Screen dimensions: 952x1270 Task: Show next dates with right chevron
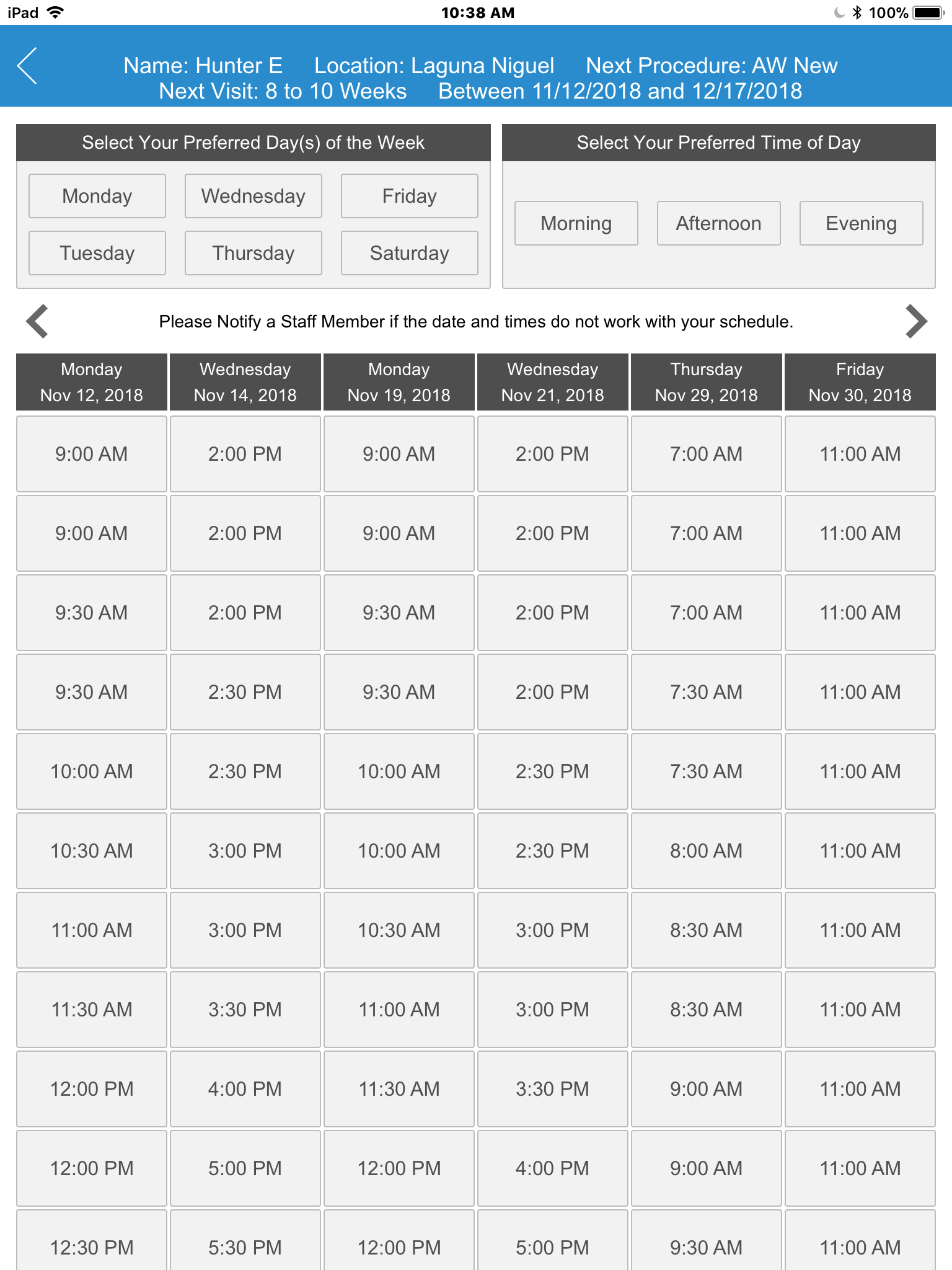pyautogui.click(x=916, y=321)
